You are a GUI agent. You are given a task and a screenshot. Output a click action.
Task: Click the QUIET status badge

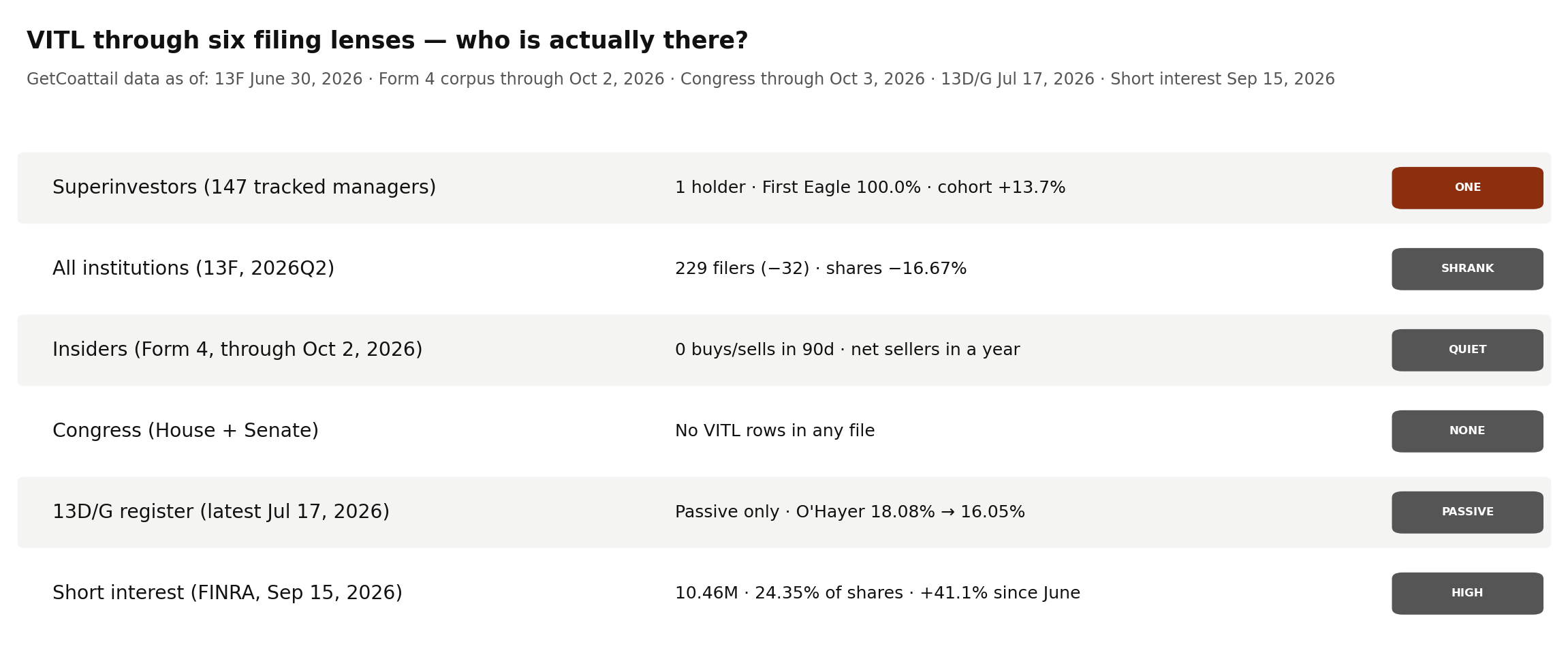(1467, 350)
